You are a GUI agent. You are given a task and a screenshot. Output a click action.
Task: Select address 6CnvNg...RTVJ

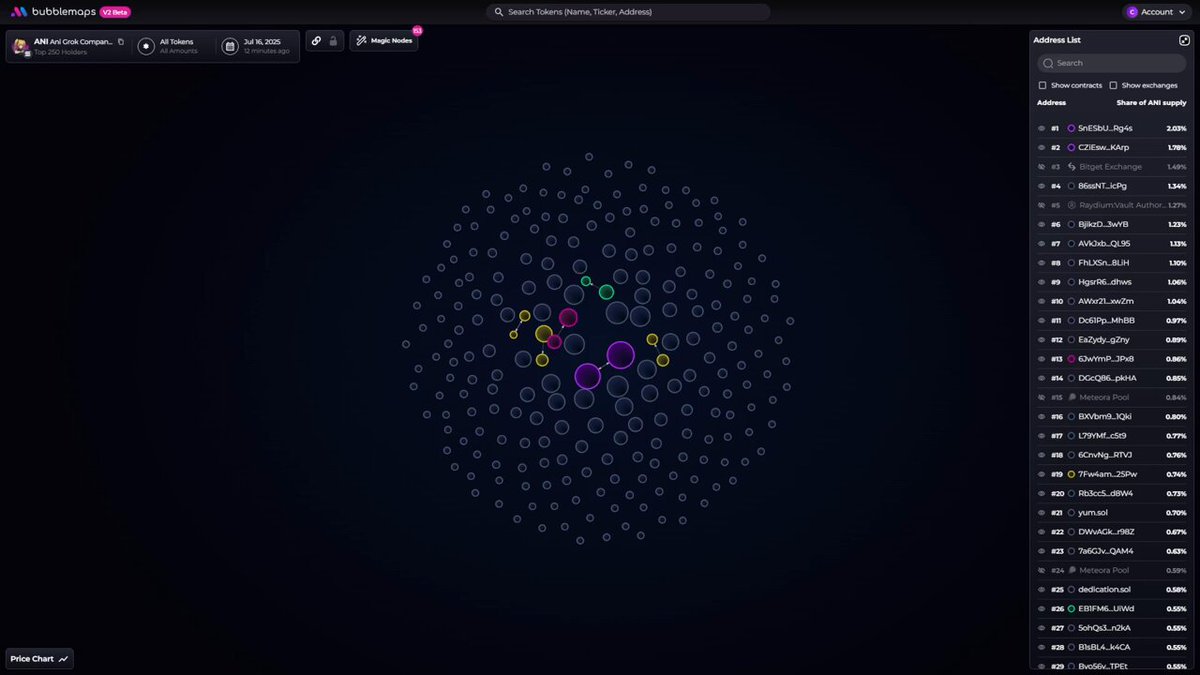pos(1106,454)
